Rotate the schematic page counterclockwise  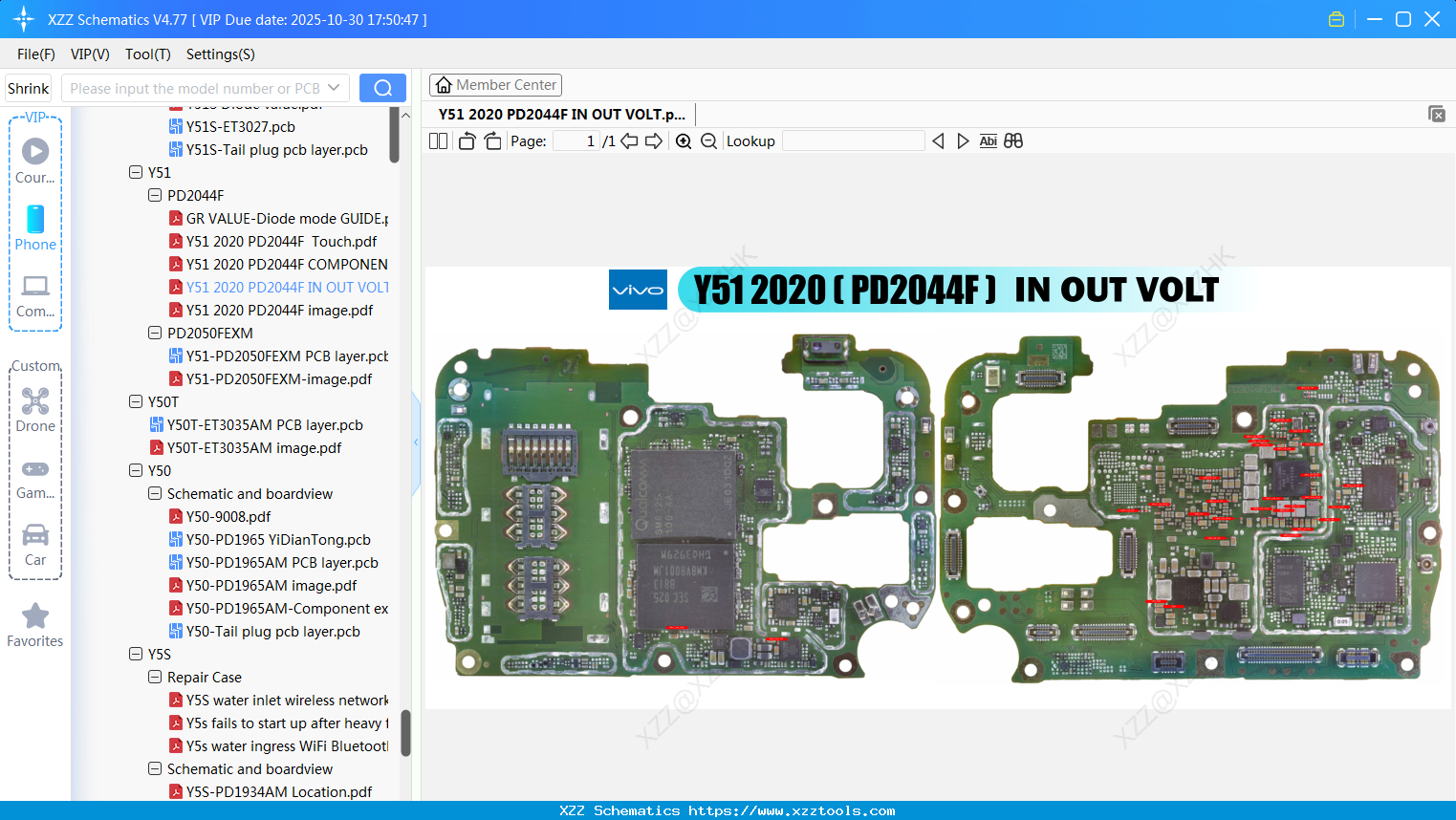coord(467,140)
